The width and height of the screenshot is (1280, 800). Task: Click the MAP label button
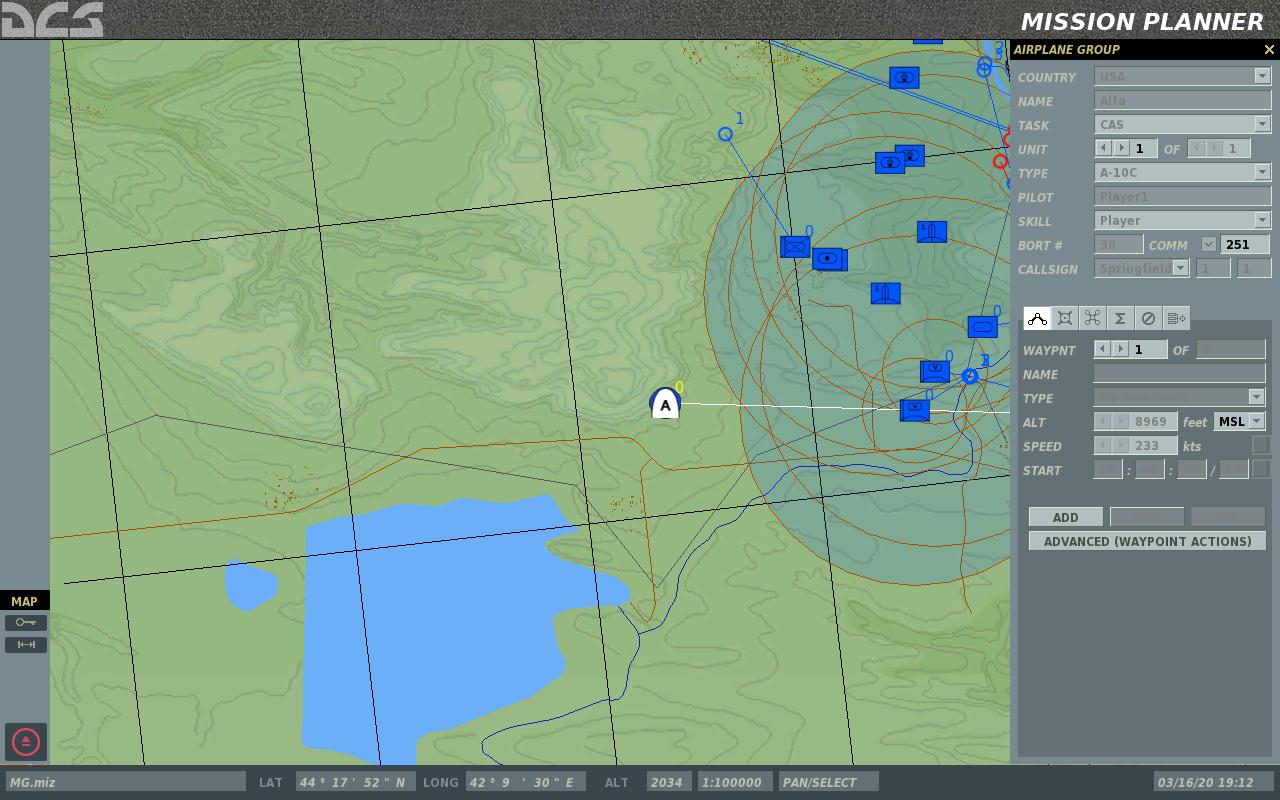(x=24, y=601)
